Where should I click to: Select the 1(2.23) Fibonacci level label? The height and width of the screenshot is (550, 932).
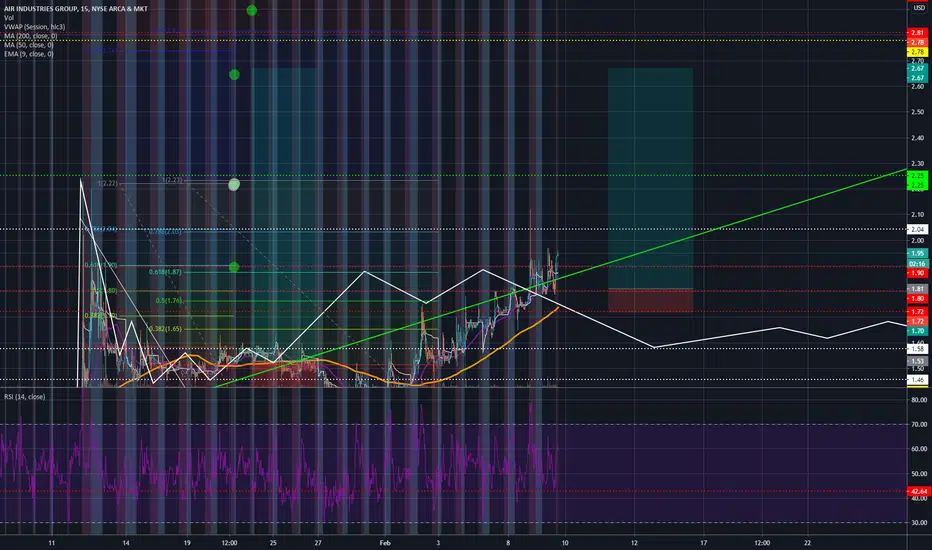click(x=172, y=180)
